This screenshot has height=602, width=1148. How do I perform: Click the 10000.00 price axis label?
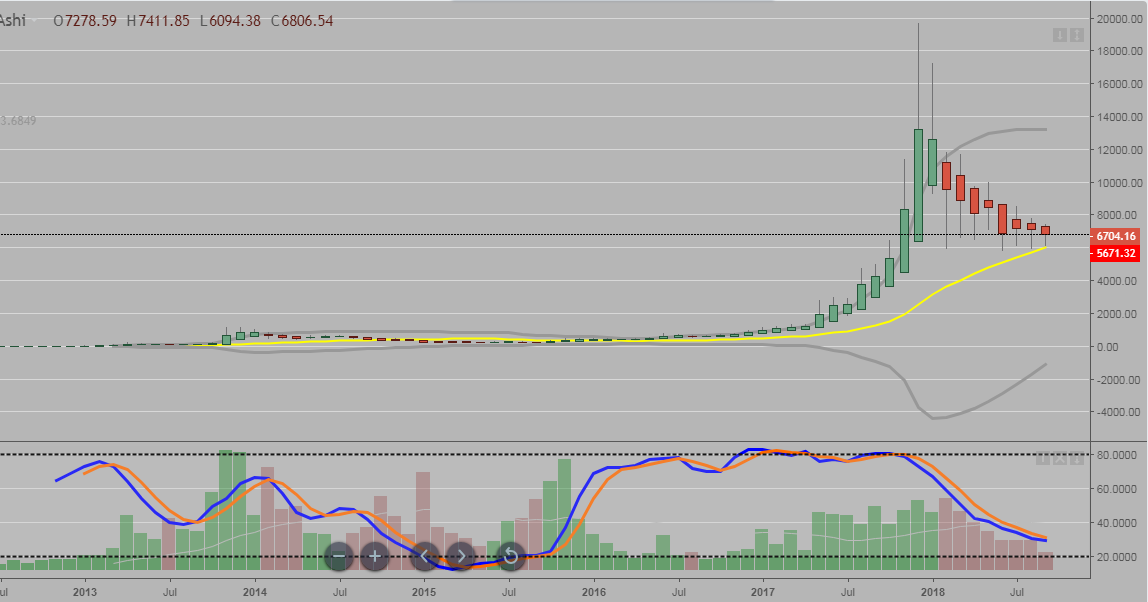coord(1119,182)
